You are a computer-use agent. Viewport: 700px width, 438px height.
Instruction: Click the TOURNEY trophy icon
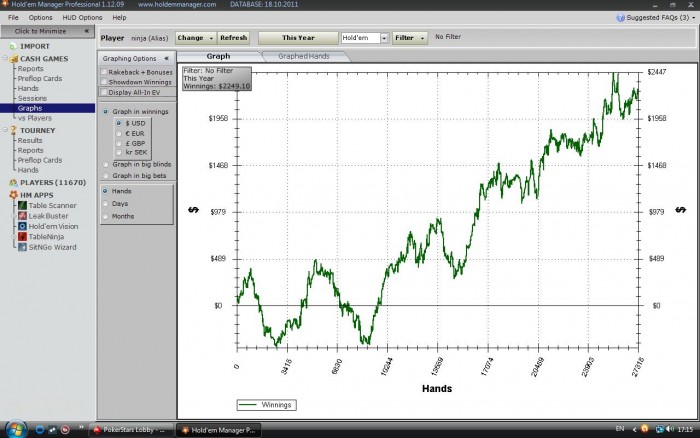tap(13, 130)
